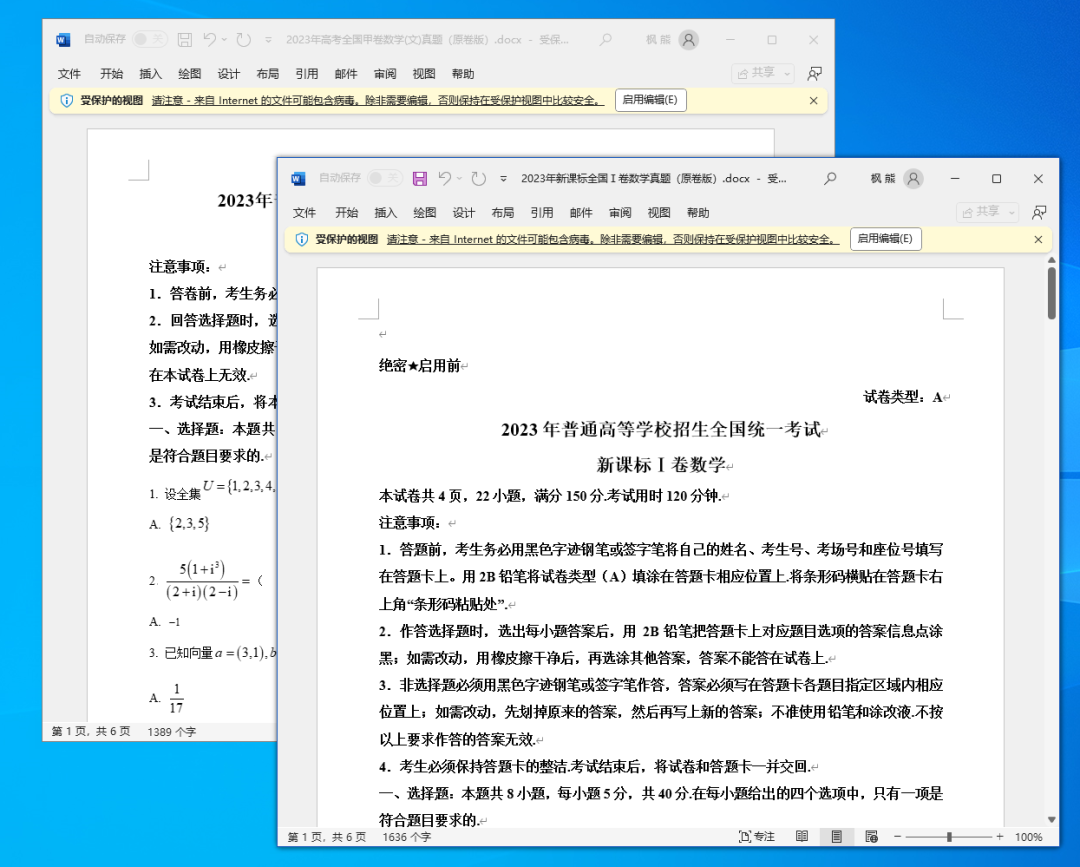Viewport: 1080px width, 867px height.
Task: Click the scroll down arrow in the front window
Action: click(1052, 819)
